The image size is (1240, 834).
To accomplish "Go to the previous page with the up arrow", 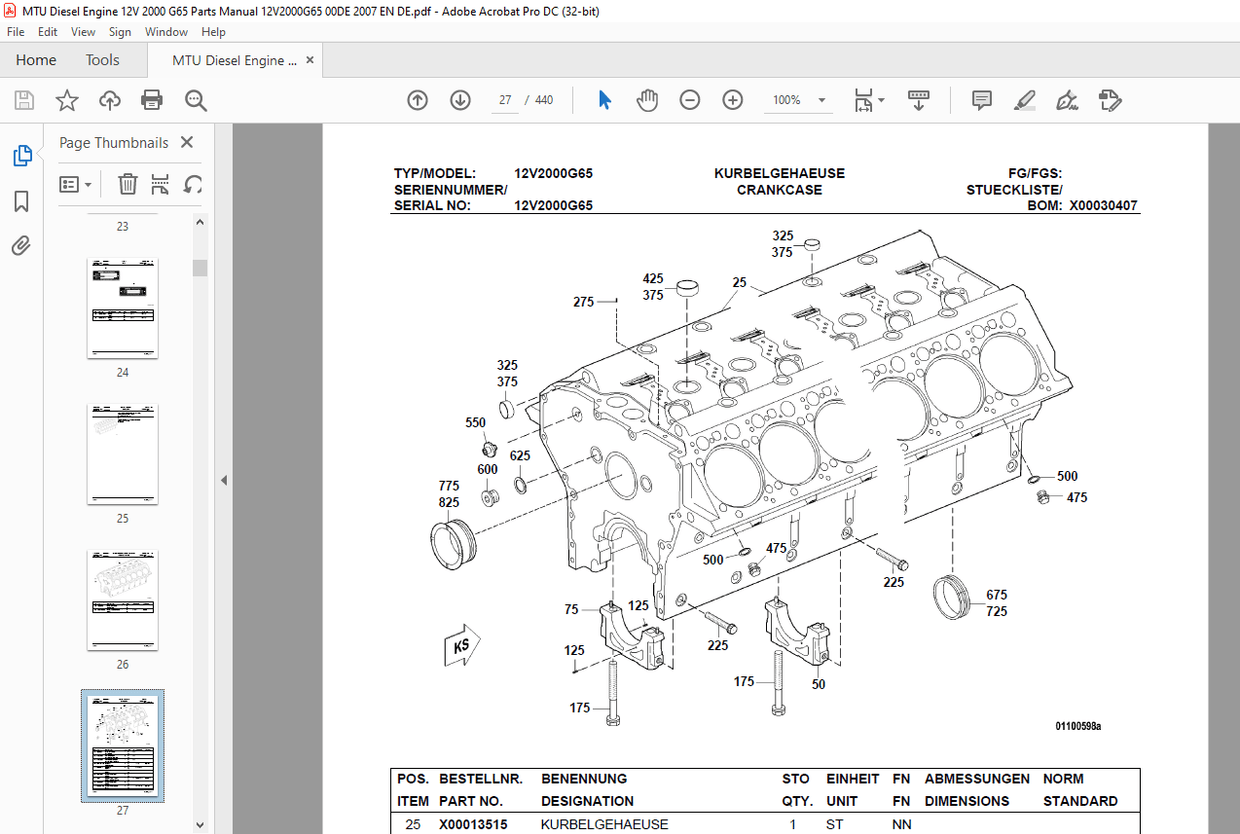I will (x=417, y=100).
